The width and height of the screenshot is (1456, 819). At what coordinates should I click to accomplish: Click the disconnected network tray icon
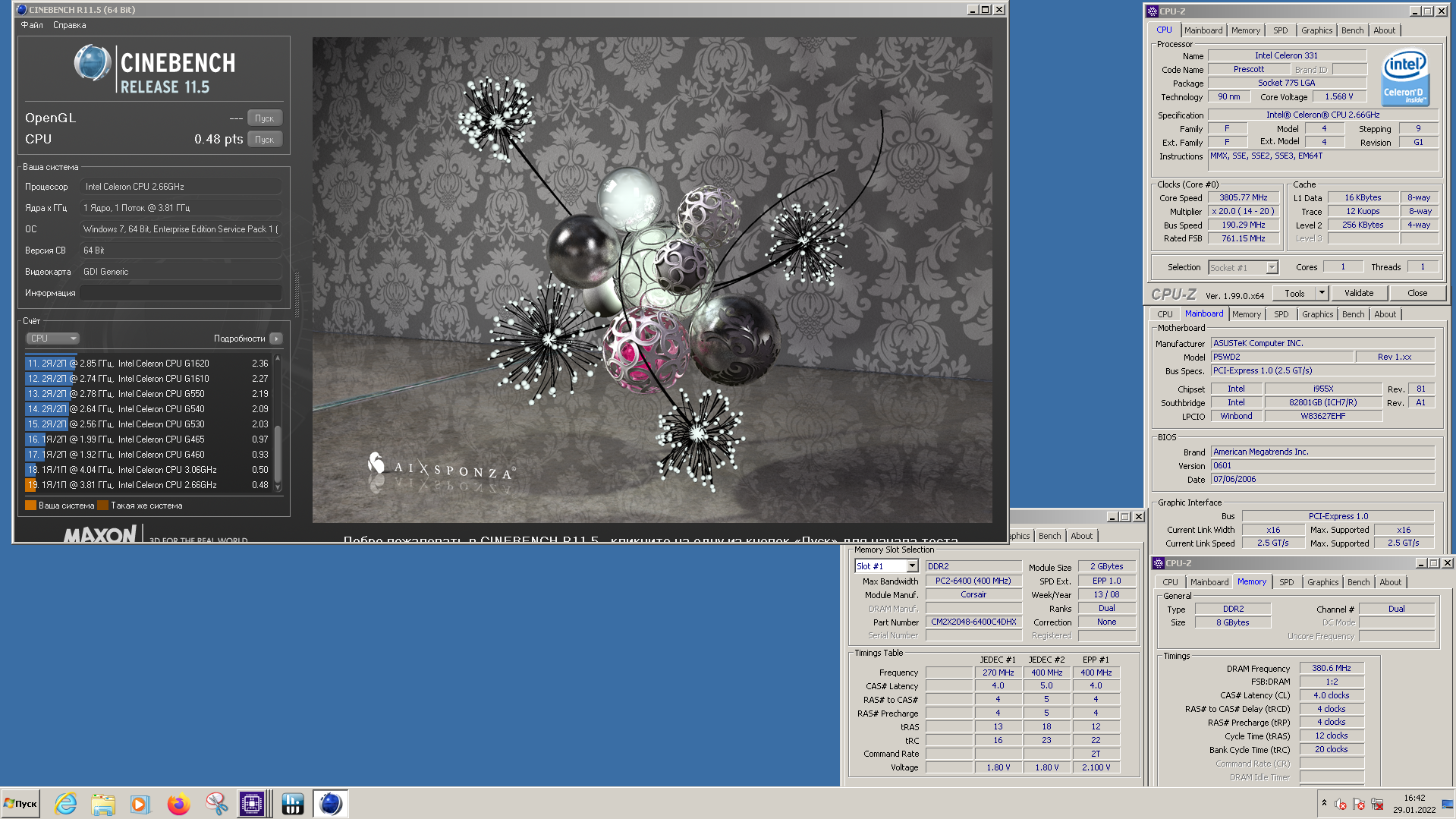pyautogui.click(x=1377, y=805)
